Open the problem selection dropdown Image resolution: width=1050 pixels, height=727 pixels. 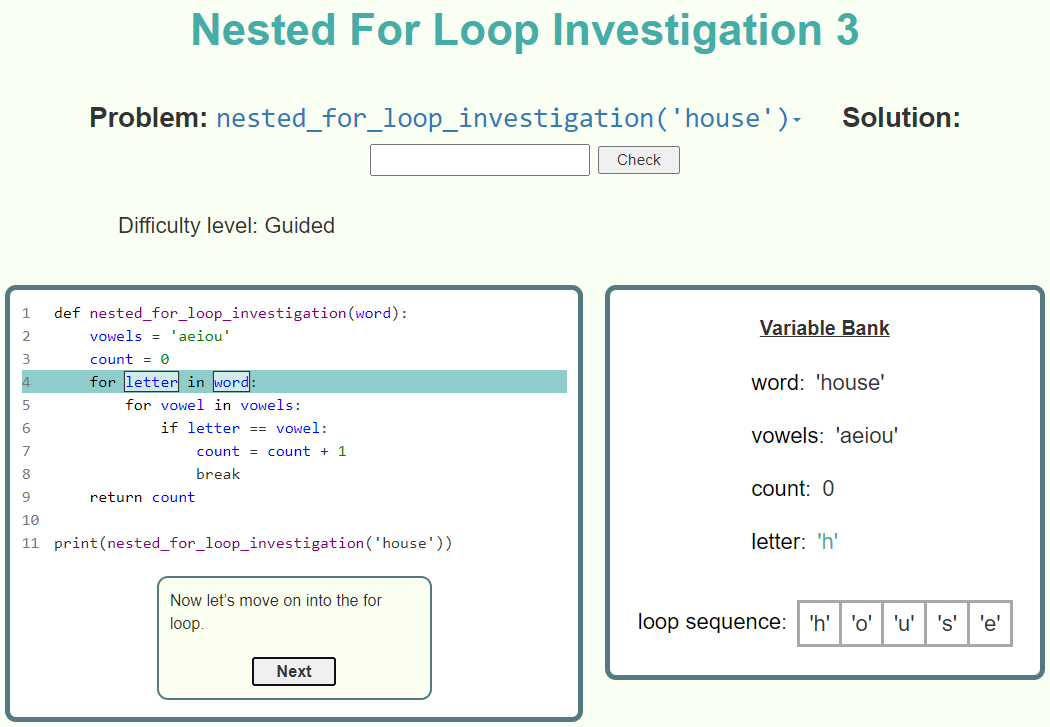509,119
